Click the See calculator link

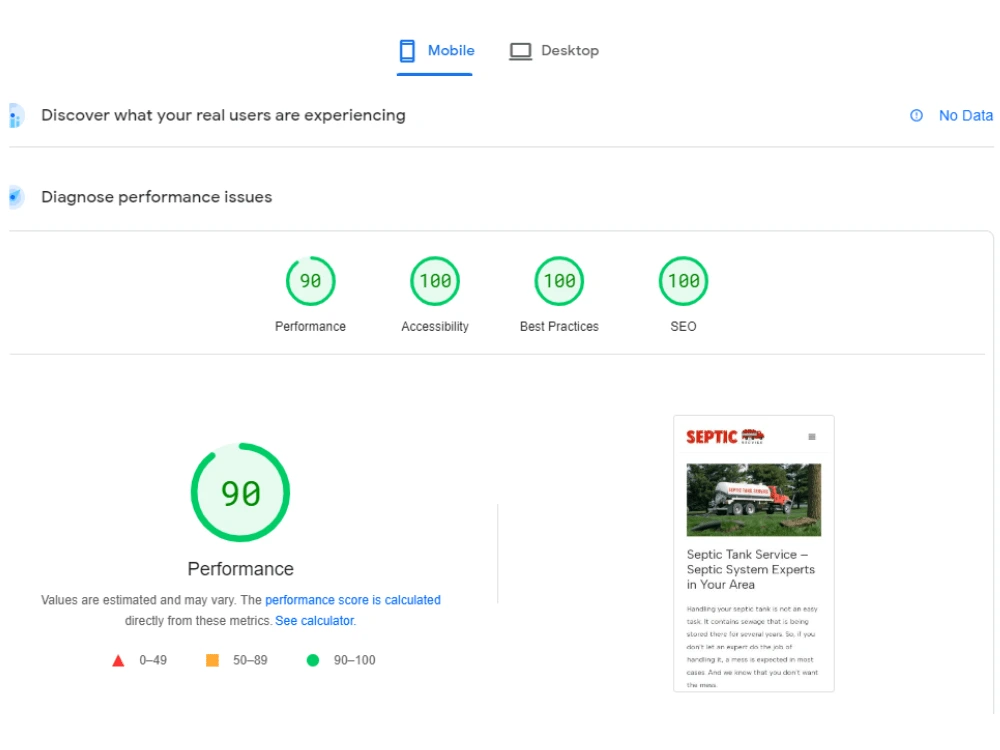(x=314, y=620)
